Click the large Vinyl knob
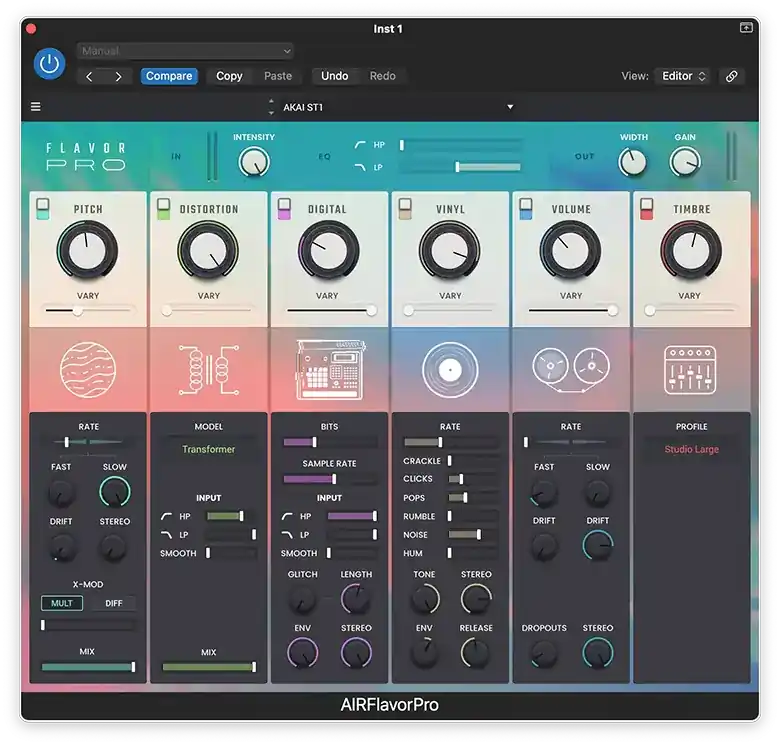Viewport: 780px width, 745px height. pyautogui.click(x=450, y=251)
